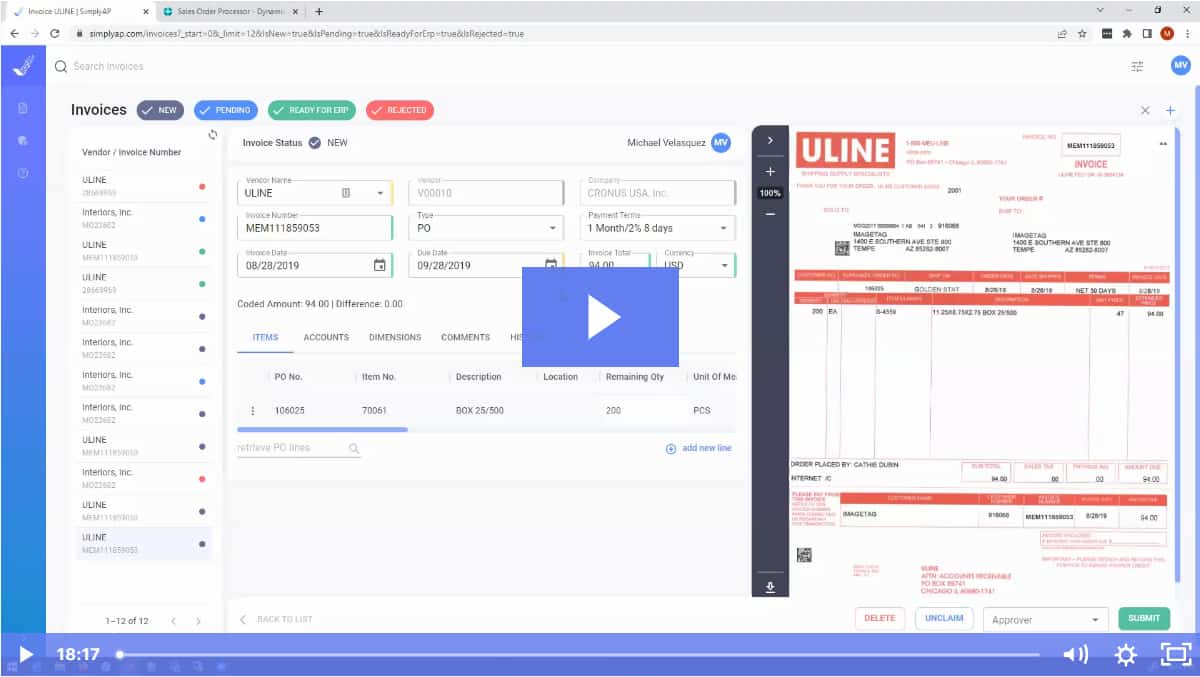Toggle the REJECTED status filter chip
Screen dimensions: 1200x677
[400, 110]
